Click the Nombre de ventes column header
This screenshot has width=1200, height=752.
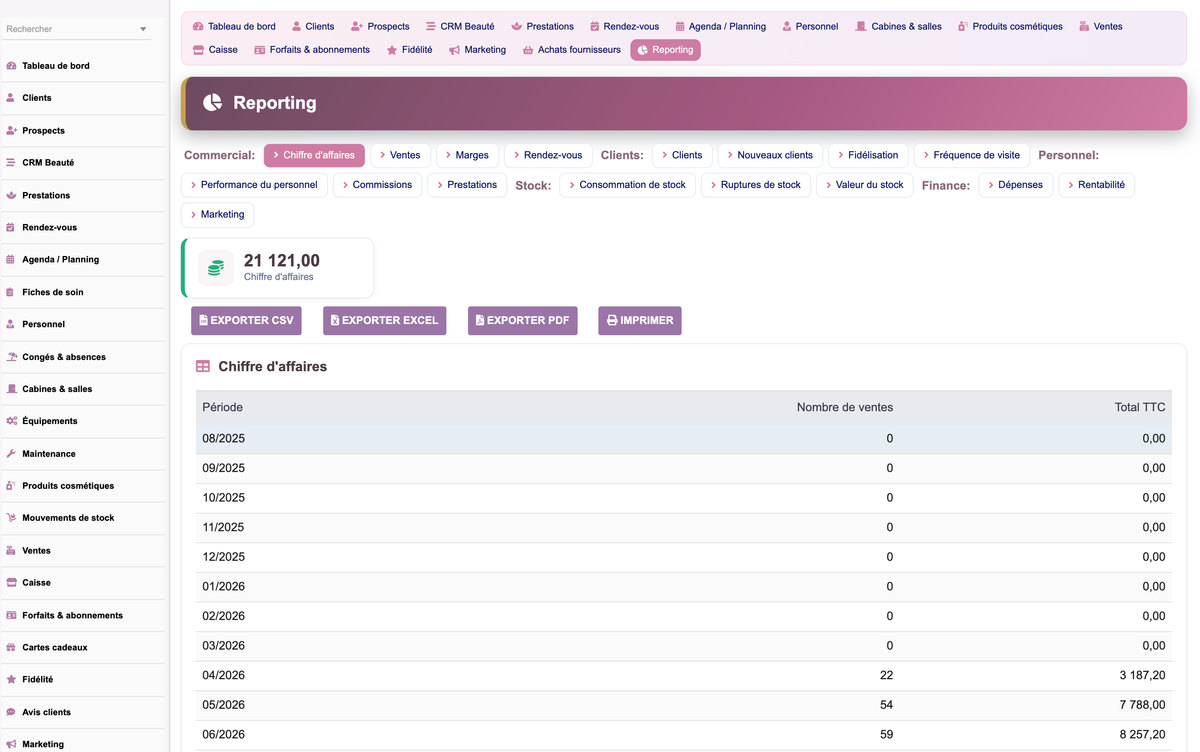tap(845, 408)
